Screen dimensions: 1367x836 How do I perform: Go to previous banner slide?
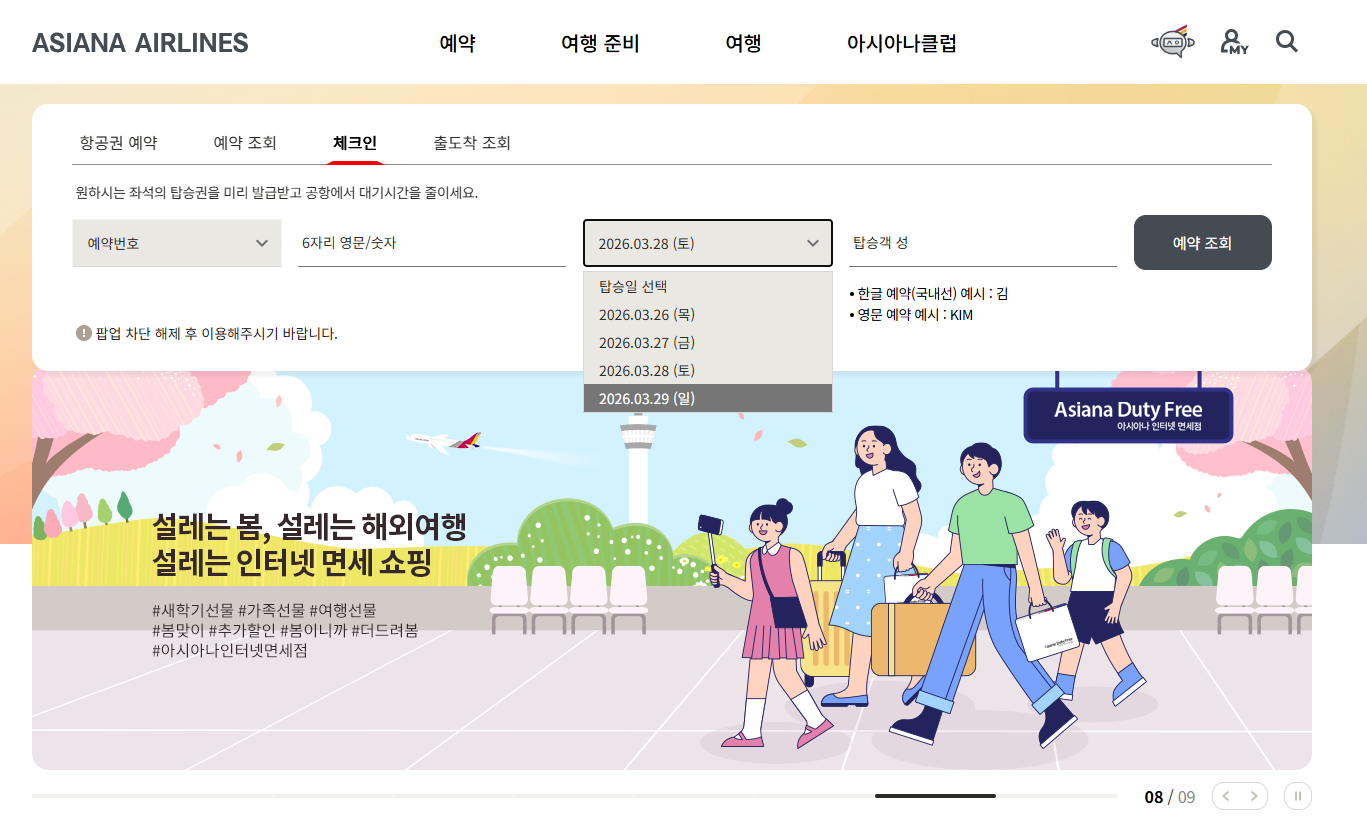[1226, 796]
